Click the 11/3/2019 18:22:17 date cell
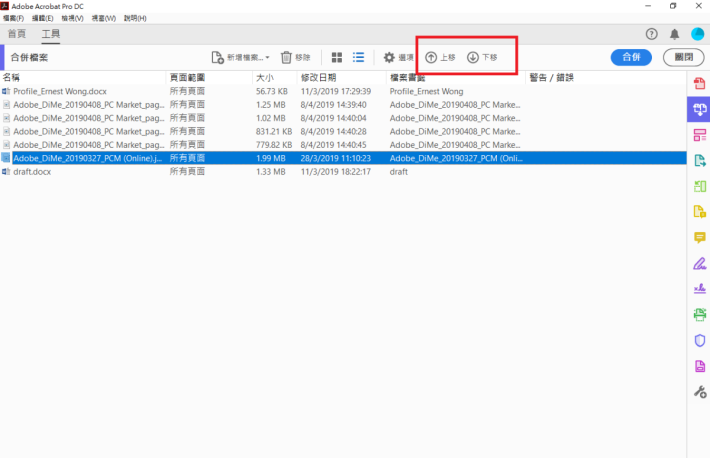 pos(336,172)
